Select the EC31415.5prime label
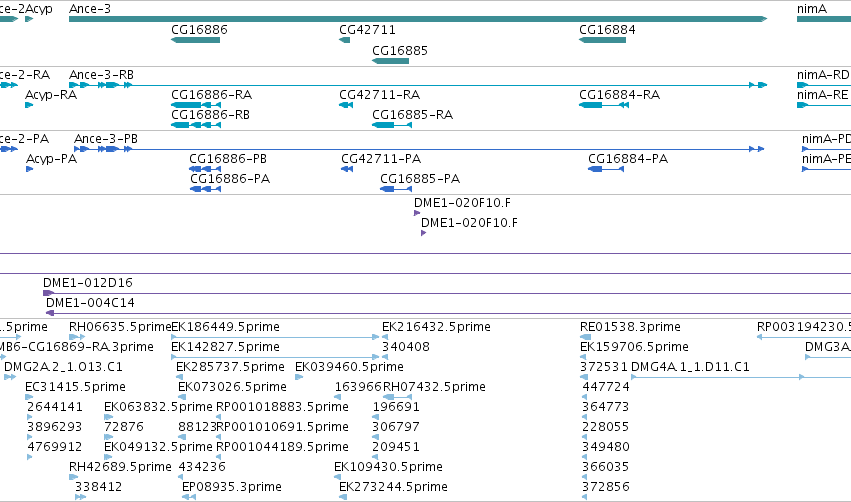 [75, 387]
